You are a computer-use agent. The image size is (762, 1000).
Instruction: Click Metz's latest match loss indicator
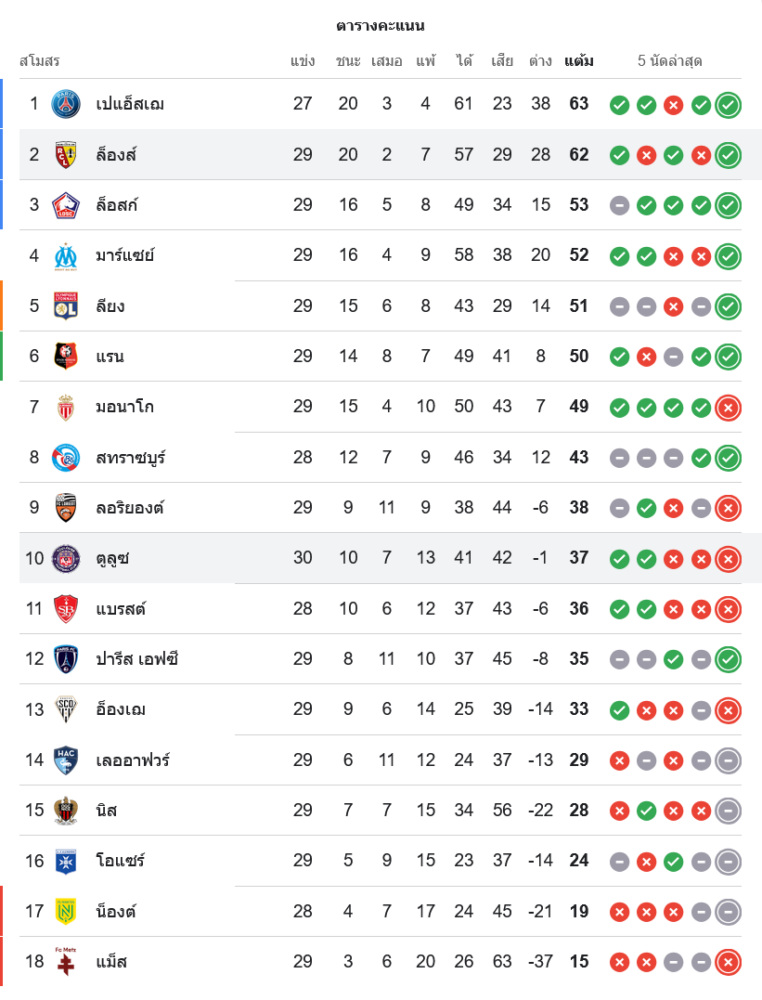[x=728, y=962]
